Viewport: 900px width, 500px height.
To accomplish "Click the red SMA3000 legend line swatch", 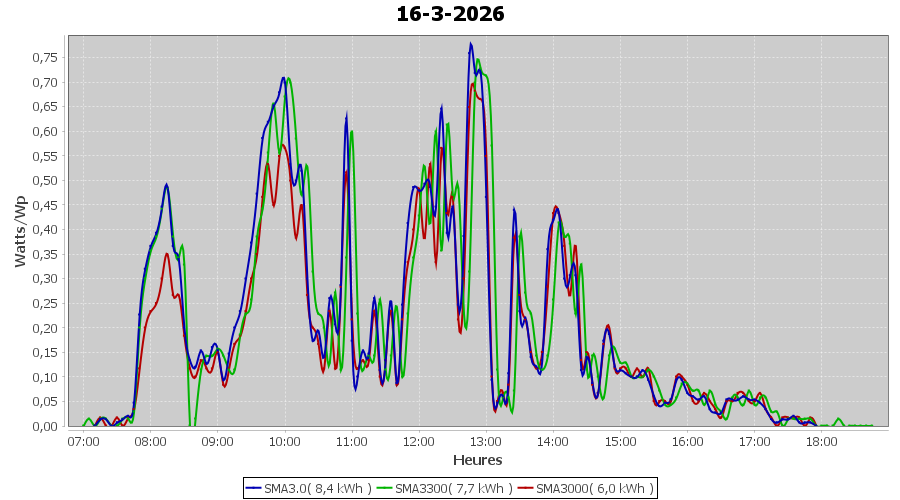I will click(x=527, y=488).
